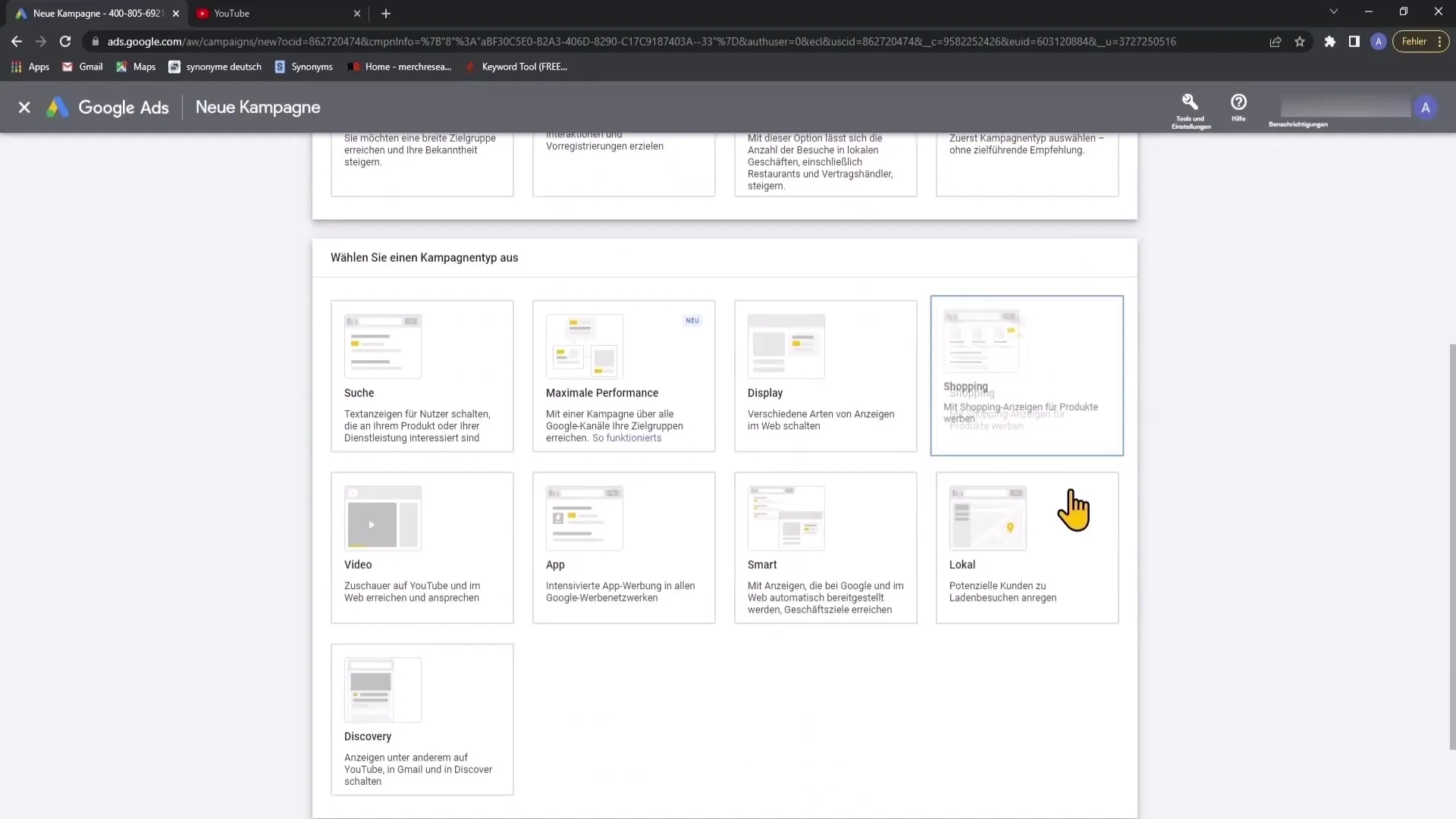Viewport: 1456px width, 819px height.
Task: Choose the Smart campaign type card
Action: [826, 548]
